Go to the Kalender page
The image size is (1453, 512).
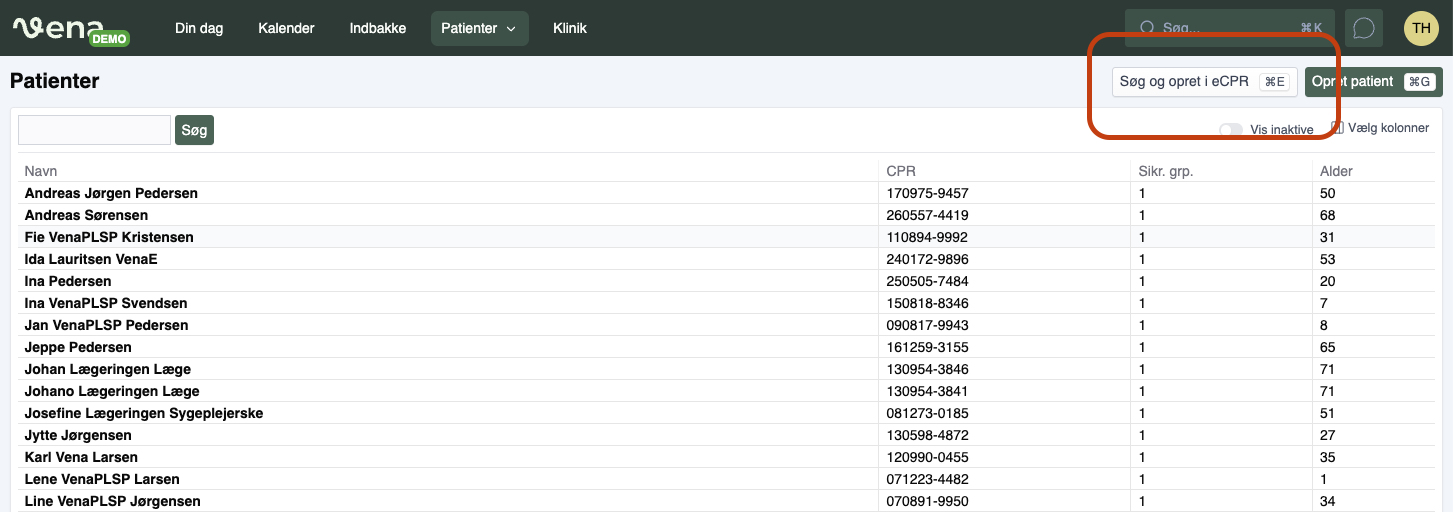(286, 28)
